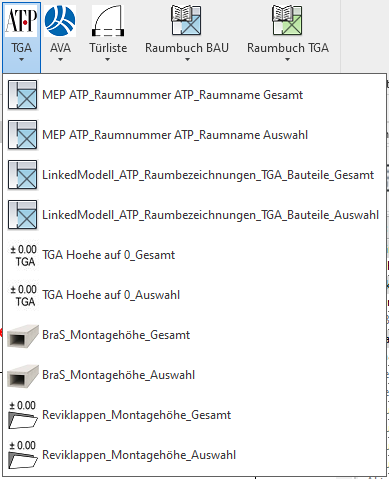Image resolution: width=389 pixels, height=479 pixels.
Task: Click the Raumbuch TGA label
Action: click(288, 48)
